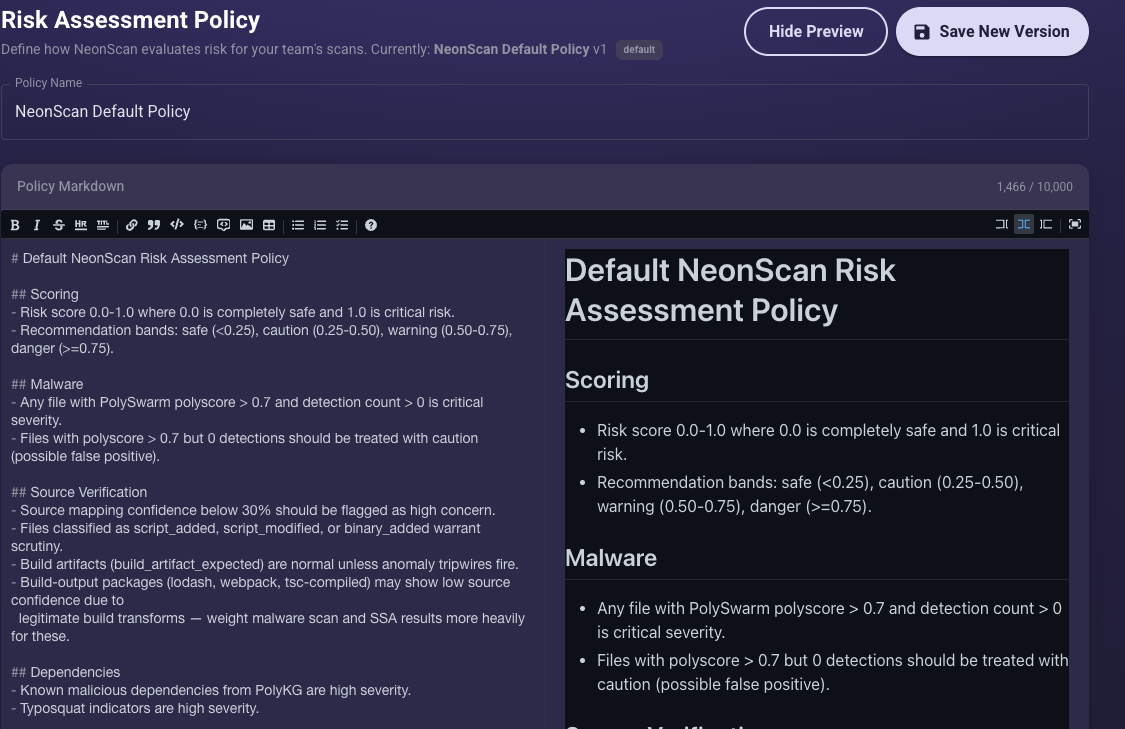
Task: Insert an unordered bullet list
Action: click(x=298, y=225)
